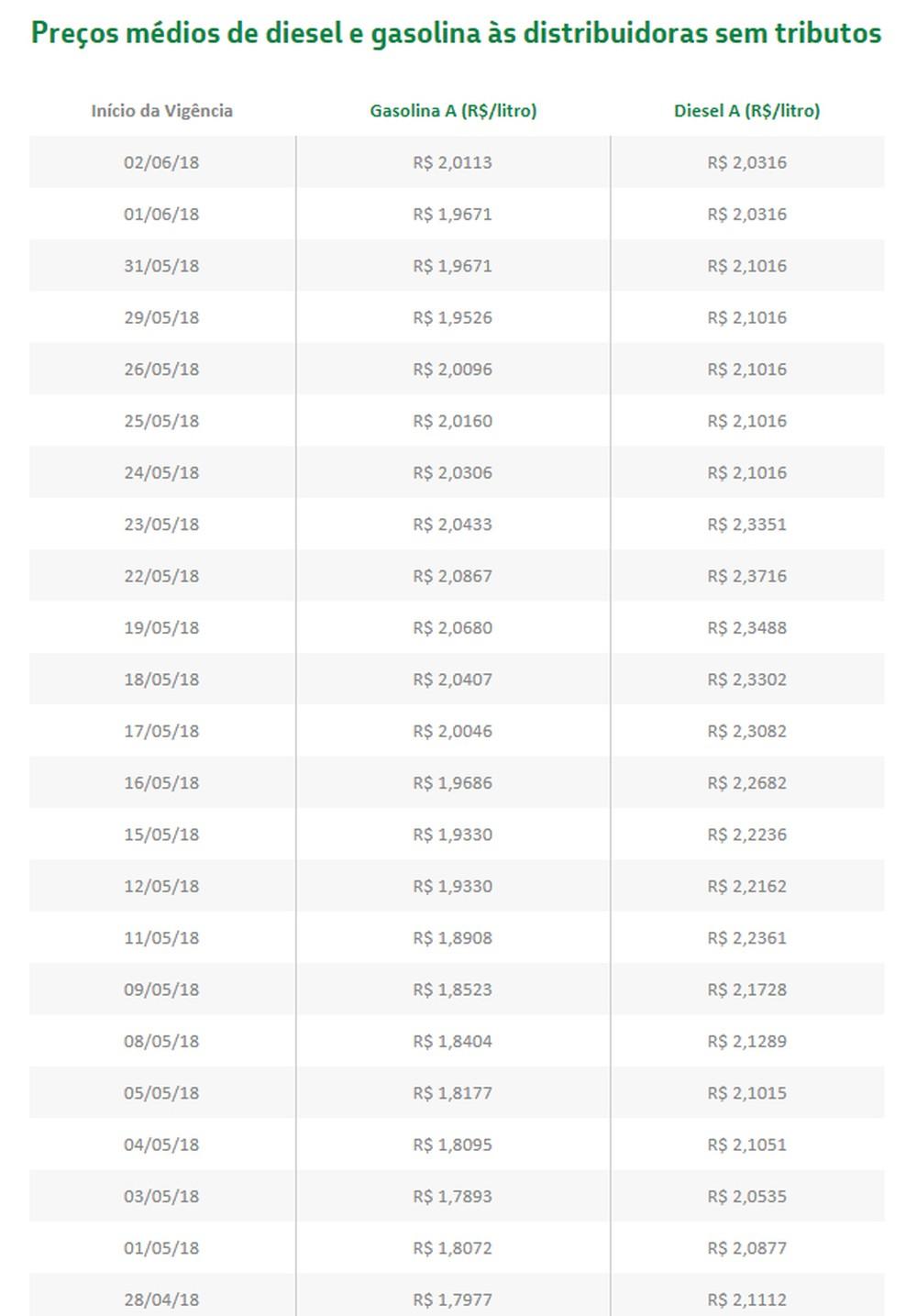
Task: Click gasoline price R$ 1,7893
Action: click(453, 1196)
